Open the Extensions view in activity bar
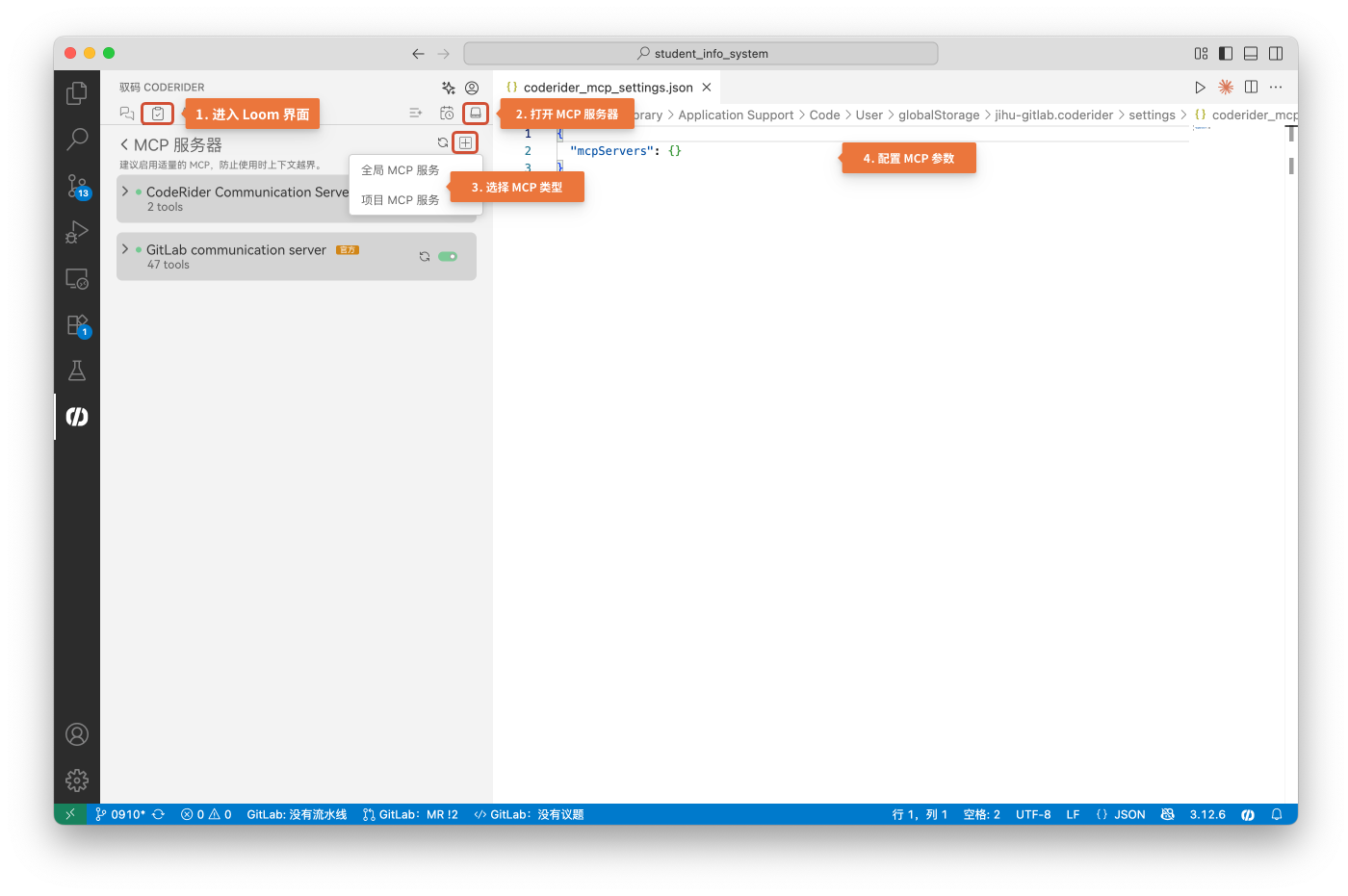Viewport: 1348px width, 896px height. point(77,325)
